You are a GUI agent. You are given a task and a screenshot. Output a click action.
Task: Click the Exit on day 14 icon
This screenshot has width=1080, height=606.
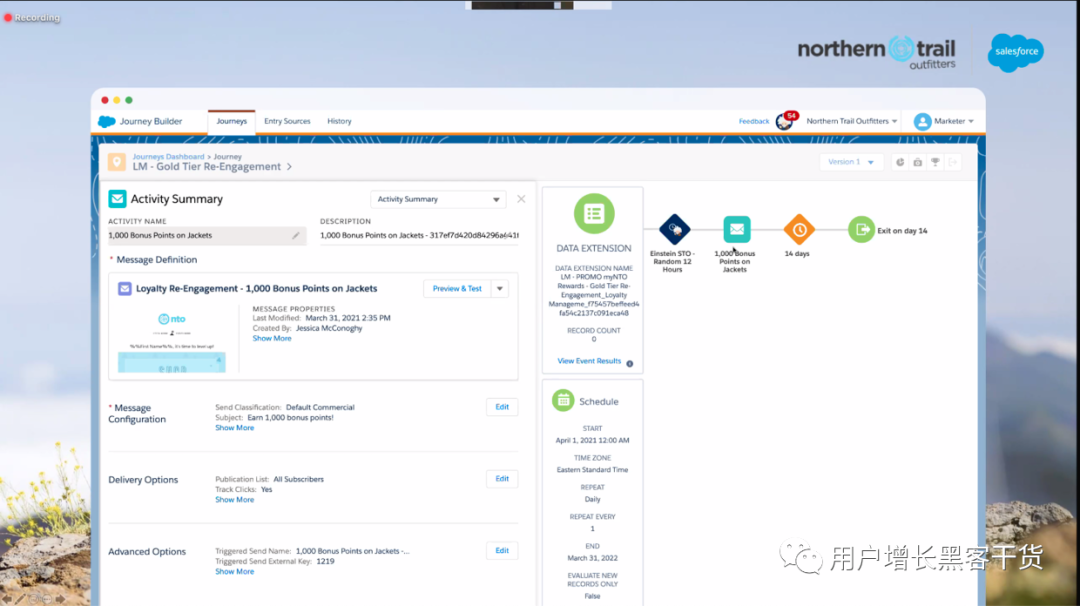[861, 229]
